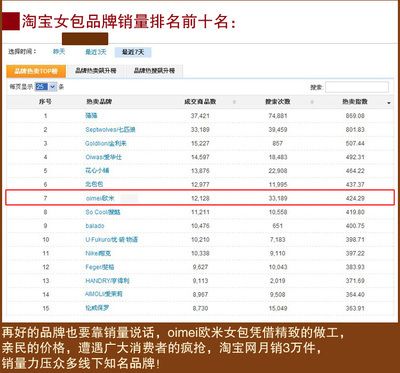The height and width of the screenshot is (373, 400).
Task: Open the Oiwas/爱华仕 brand link
Action: click(103, 157)
